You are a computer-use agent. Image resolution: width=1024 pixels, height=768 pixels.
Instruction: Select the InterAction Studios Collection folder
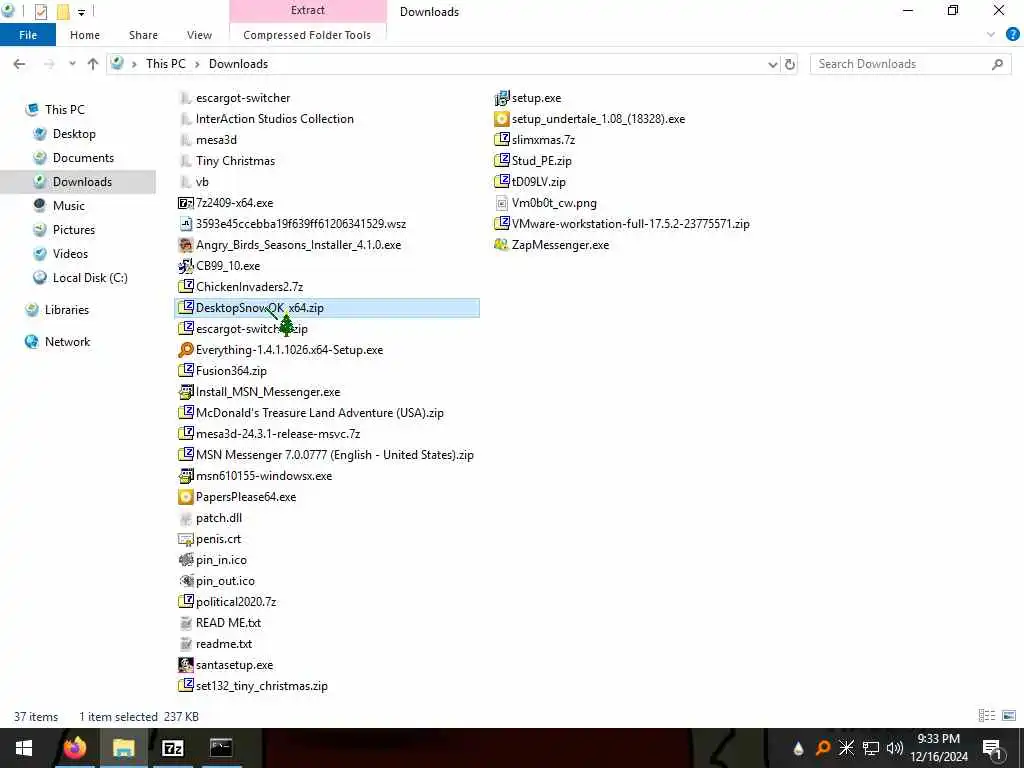point(274,119)
